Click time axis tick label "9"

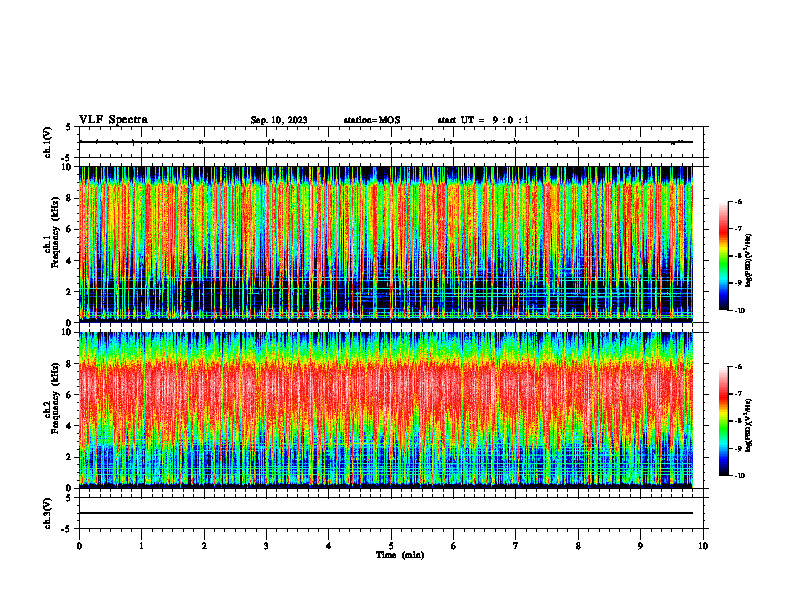coord(640,546)
